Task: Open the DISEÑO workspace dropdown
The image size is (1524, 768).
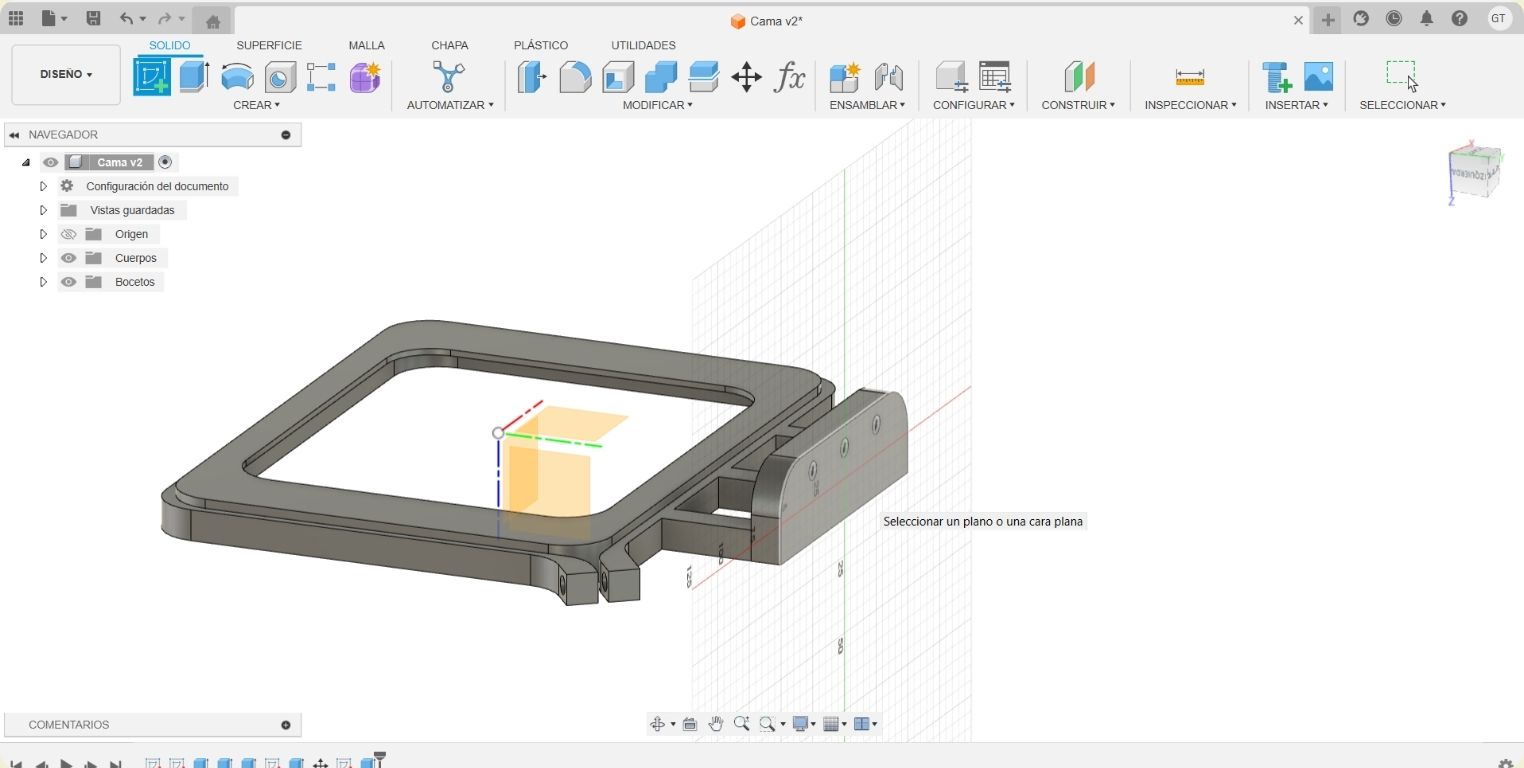Action: click(x=66, y=74)
